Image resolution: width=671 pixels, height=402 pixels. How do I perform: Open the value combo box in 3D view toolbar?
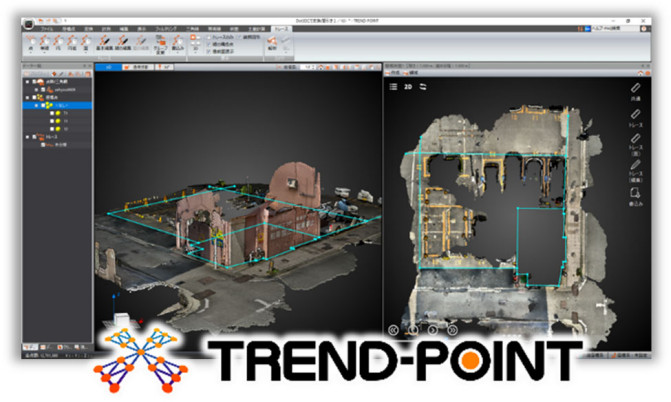(307, 67)
